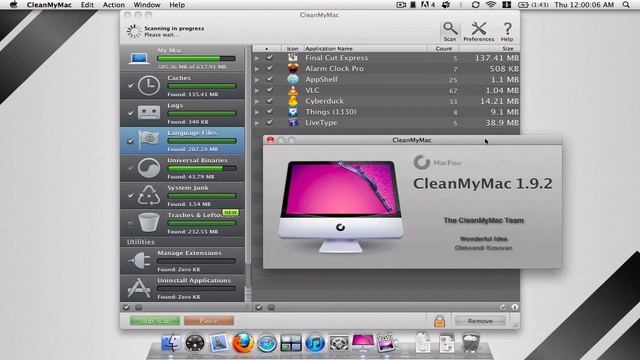Click the orange lock icon near Remove
This screenshot has width=640, height=360.
click(x=439, y=321)
